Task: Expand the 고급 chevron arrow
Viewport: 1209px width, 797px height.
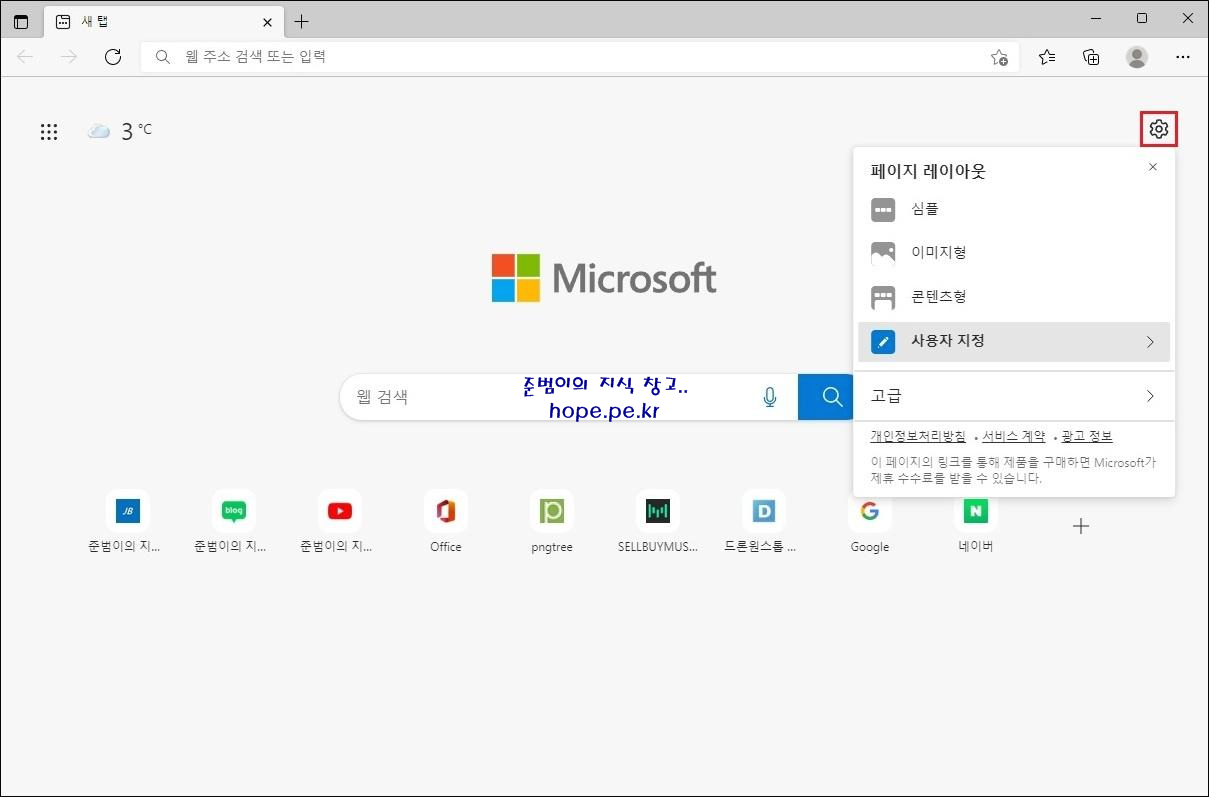Action: click(1150, 396)
